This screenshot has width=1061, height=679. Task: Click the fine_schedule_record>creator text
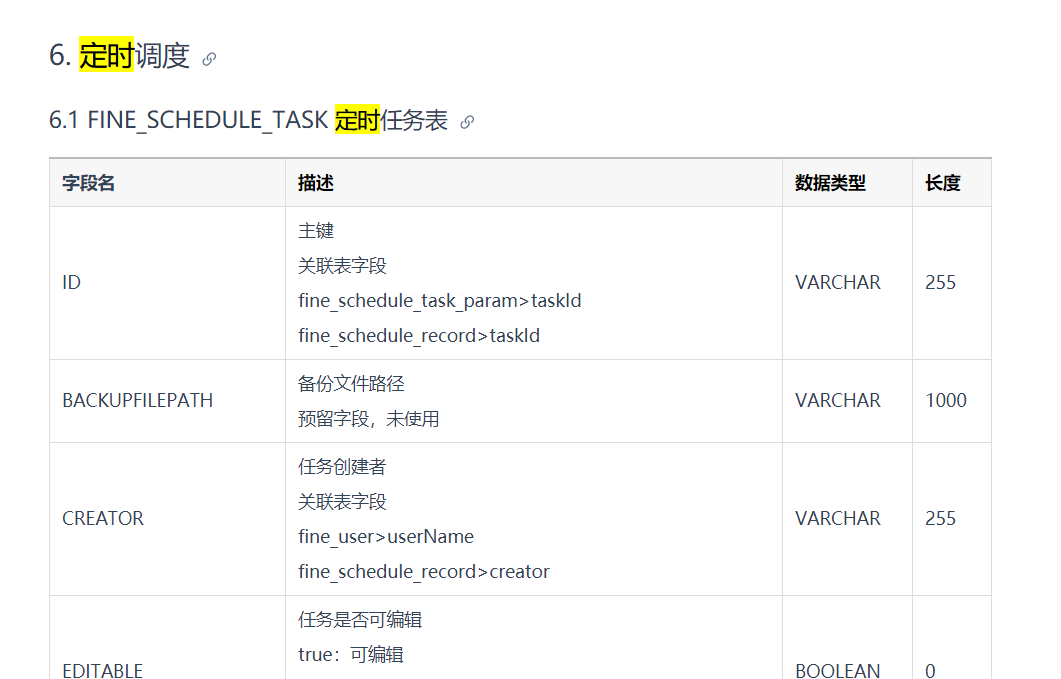click(424, 572)
